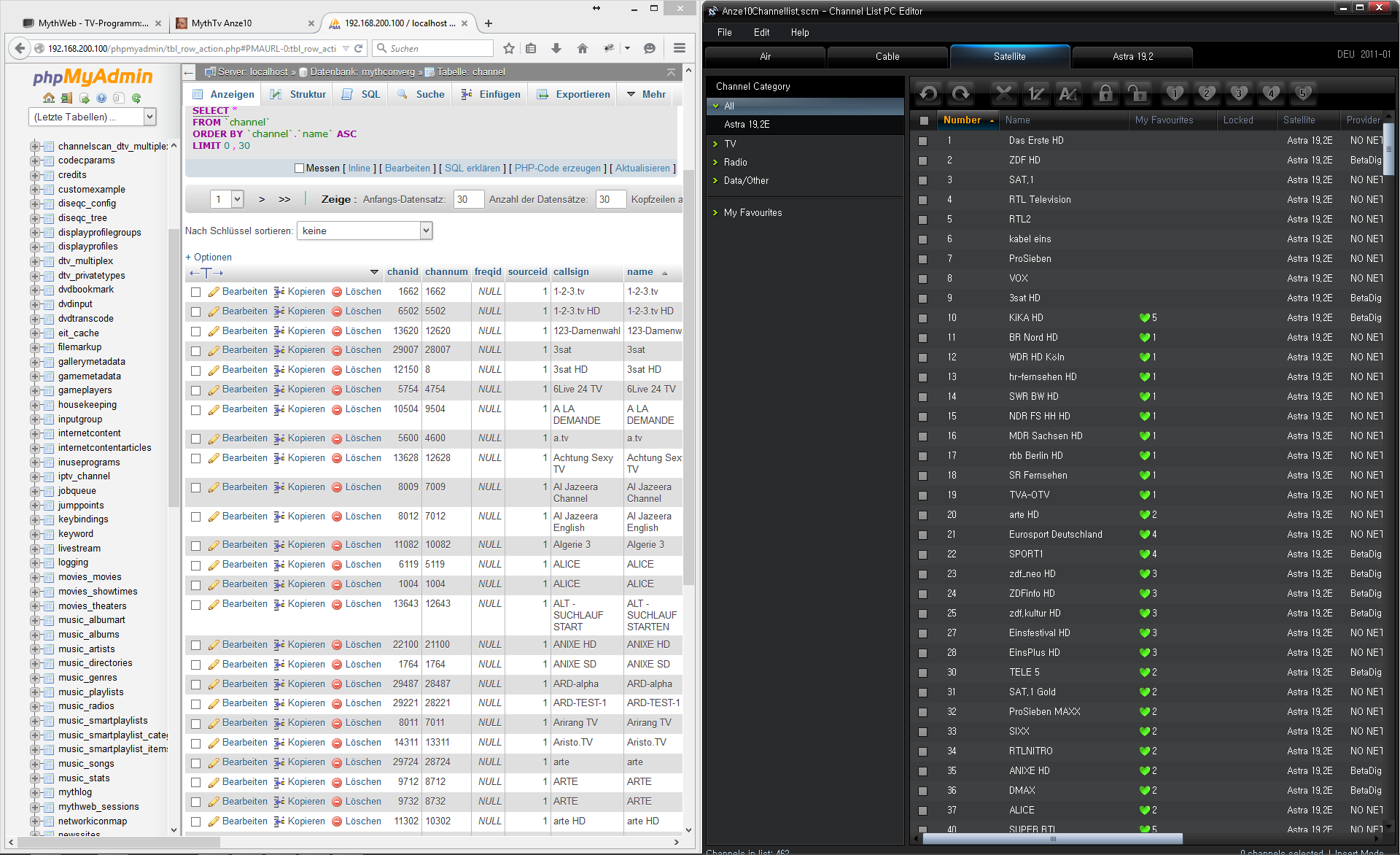Open the Letzte Tabellen dropdown
1400x855 pixels.
[x=92, y=117]
